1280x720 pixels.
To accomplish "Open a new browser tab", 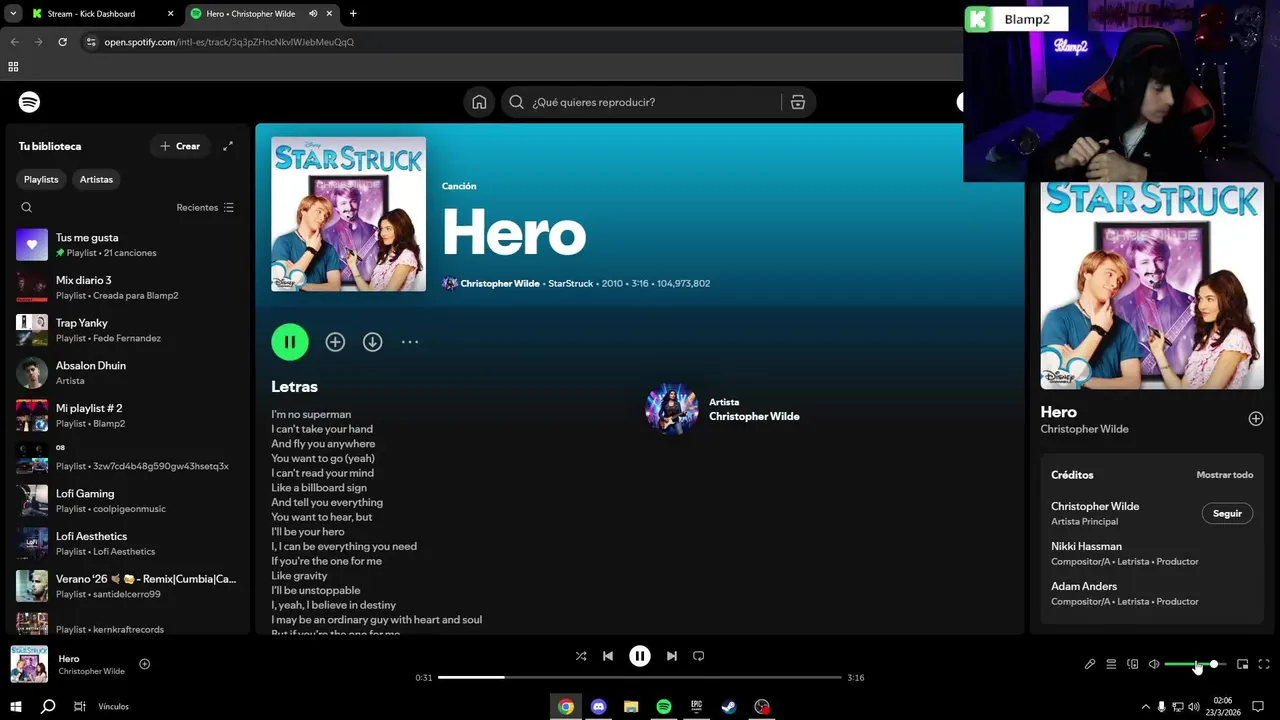I will [353, 14].
